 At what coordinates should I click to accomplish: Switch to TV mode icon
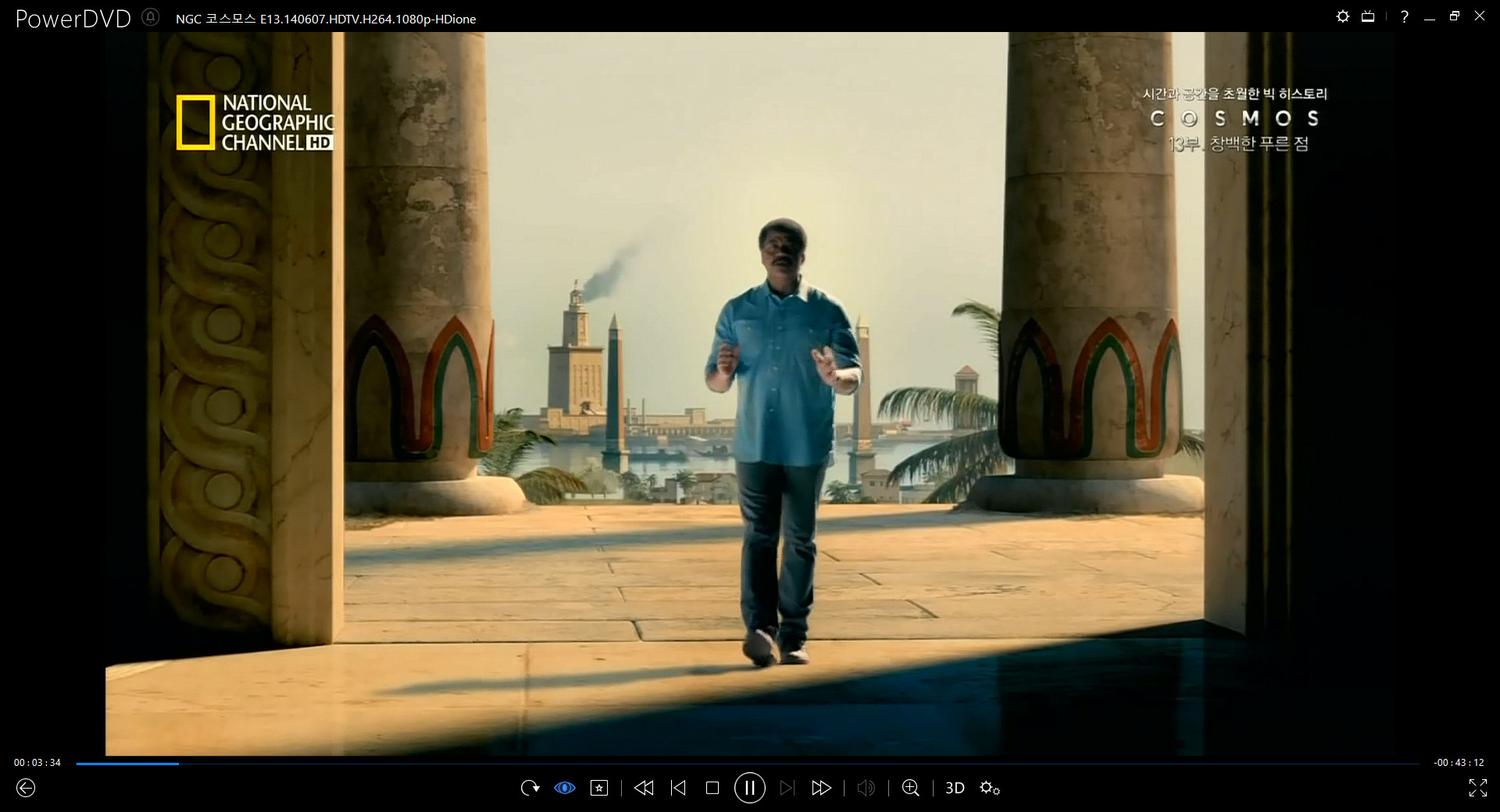point(1368,16)
